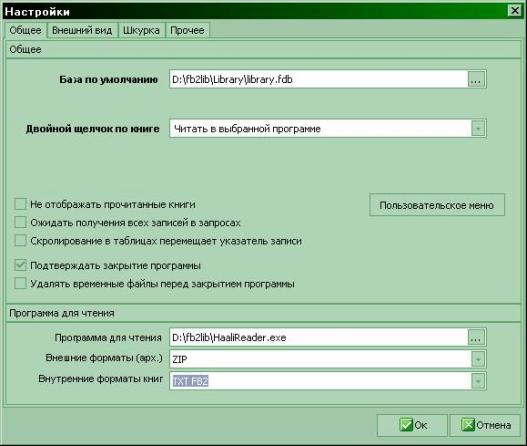
Task: Open the 'Шкурка' tab
Action: coord(141,30)
